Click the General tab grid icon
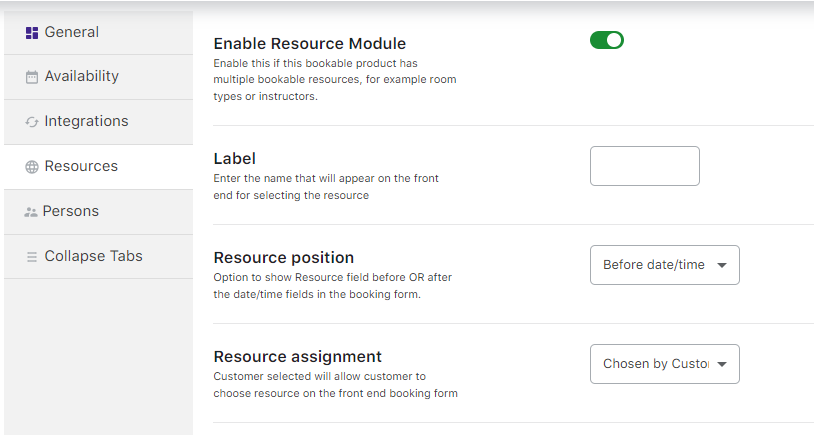 (x=32, y=33)
